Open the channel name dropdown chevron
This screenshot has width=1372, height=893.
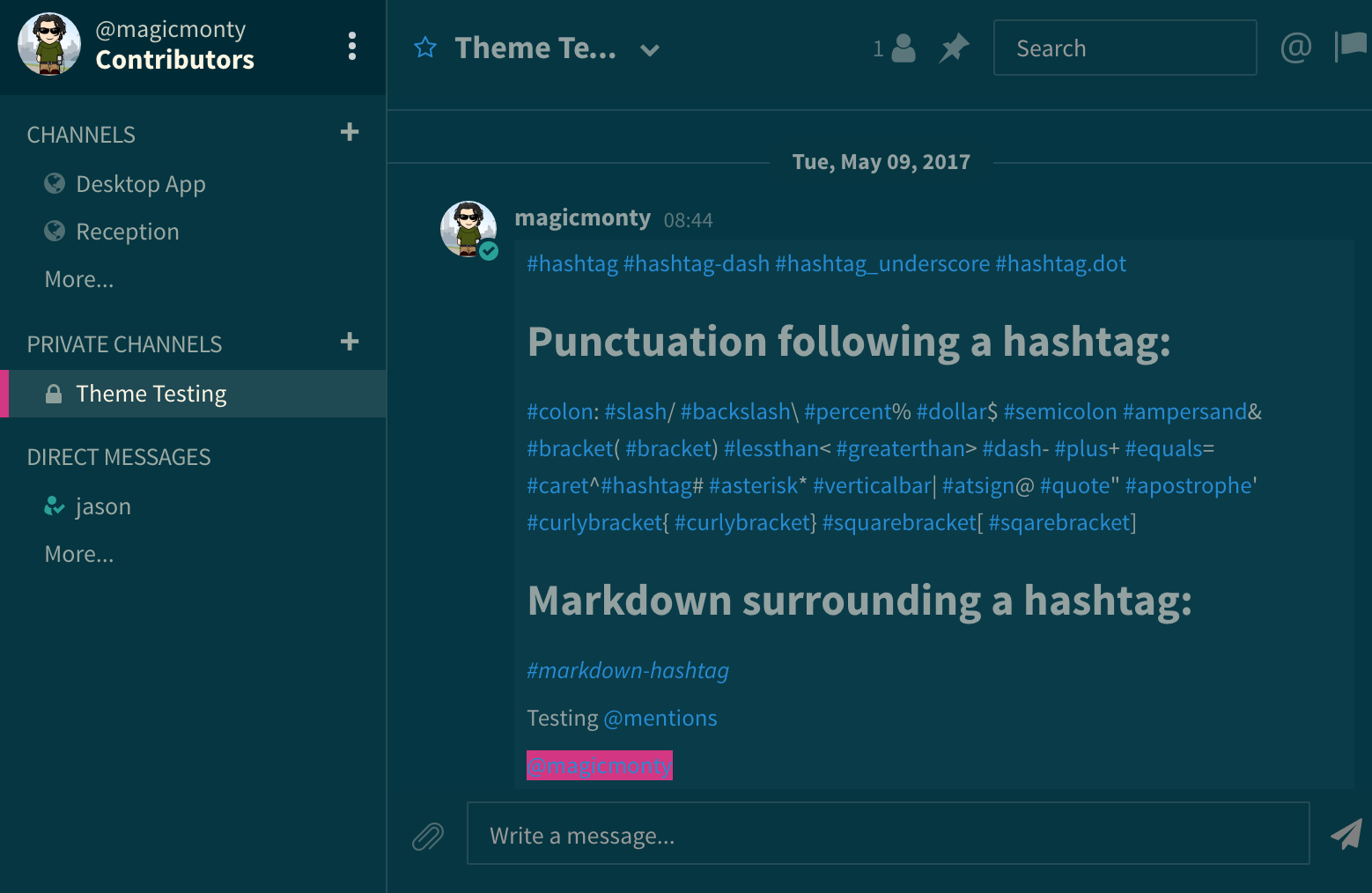pos(650,50)
